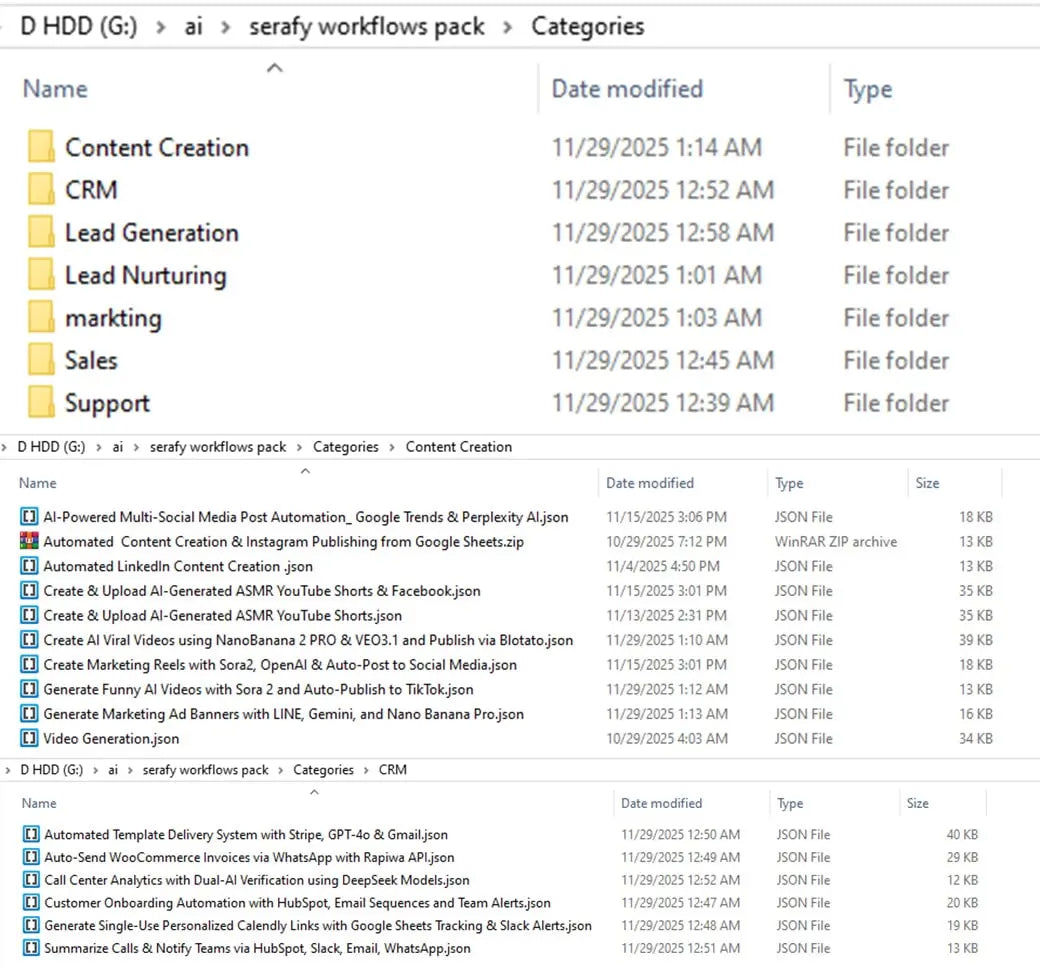1040x968 pixels.
Task: Expand chevron before 'Categories' in top breadcrumb
Action: pyautogui.click(x=508, y=27)
